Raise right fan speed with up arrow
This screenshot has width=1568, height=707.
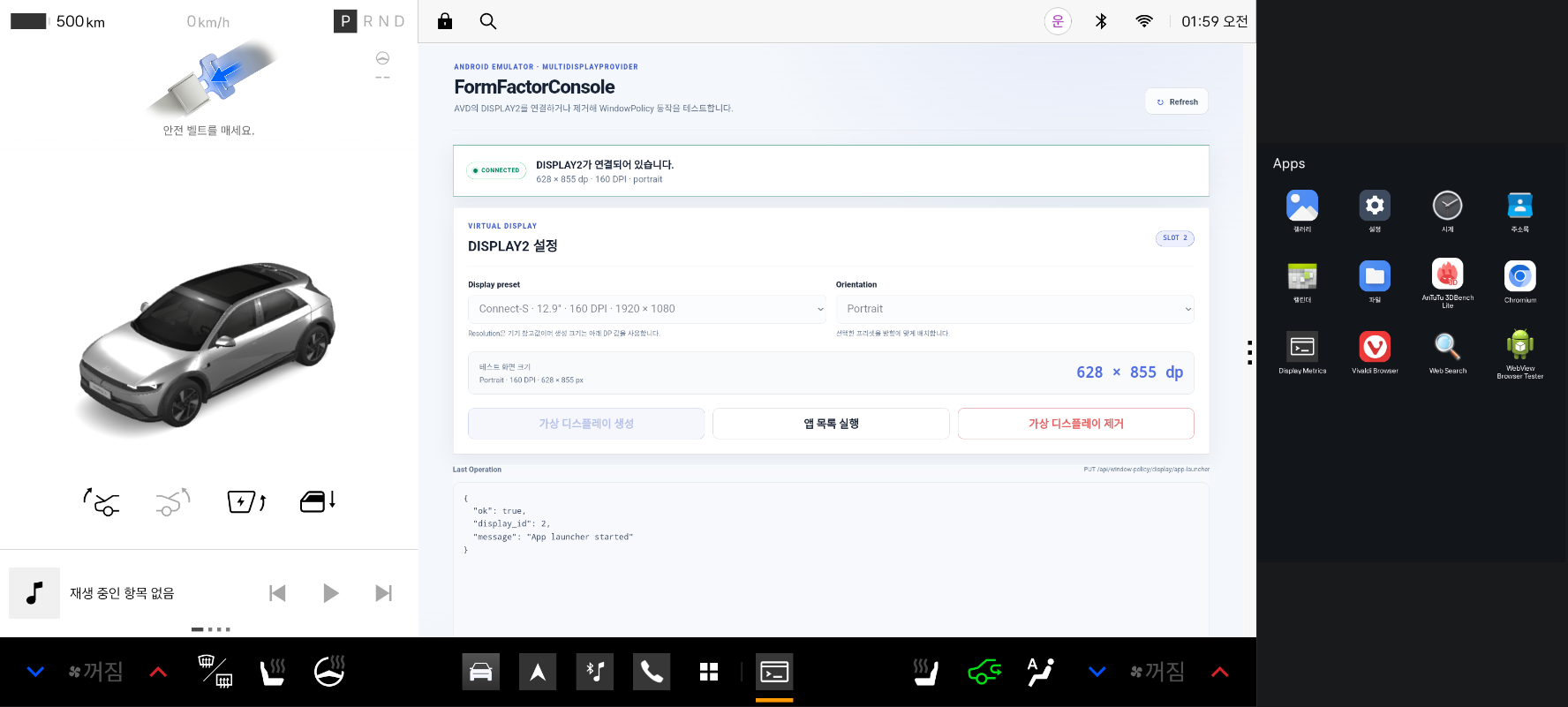pos(1220,672)
